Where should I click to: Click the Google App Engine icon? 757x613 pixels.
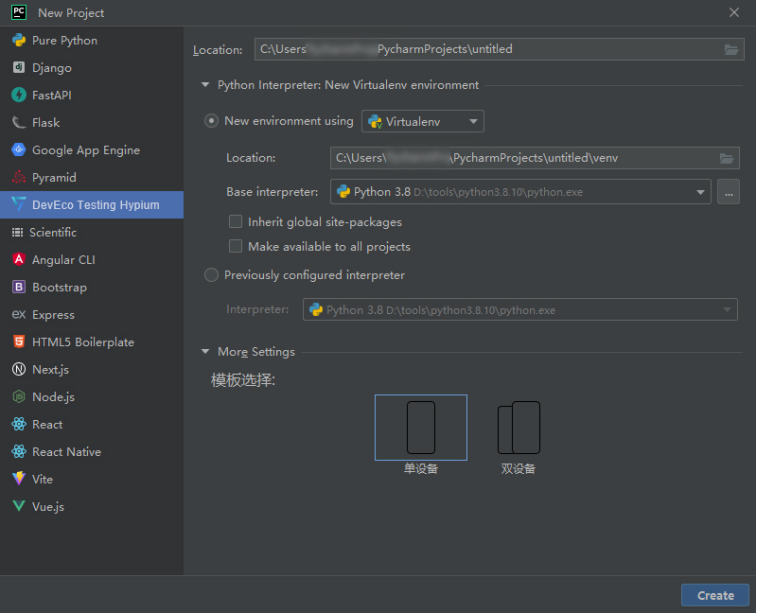[x=18, y=150]
